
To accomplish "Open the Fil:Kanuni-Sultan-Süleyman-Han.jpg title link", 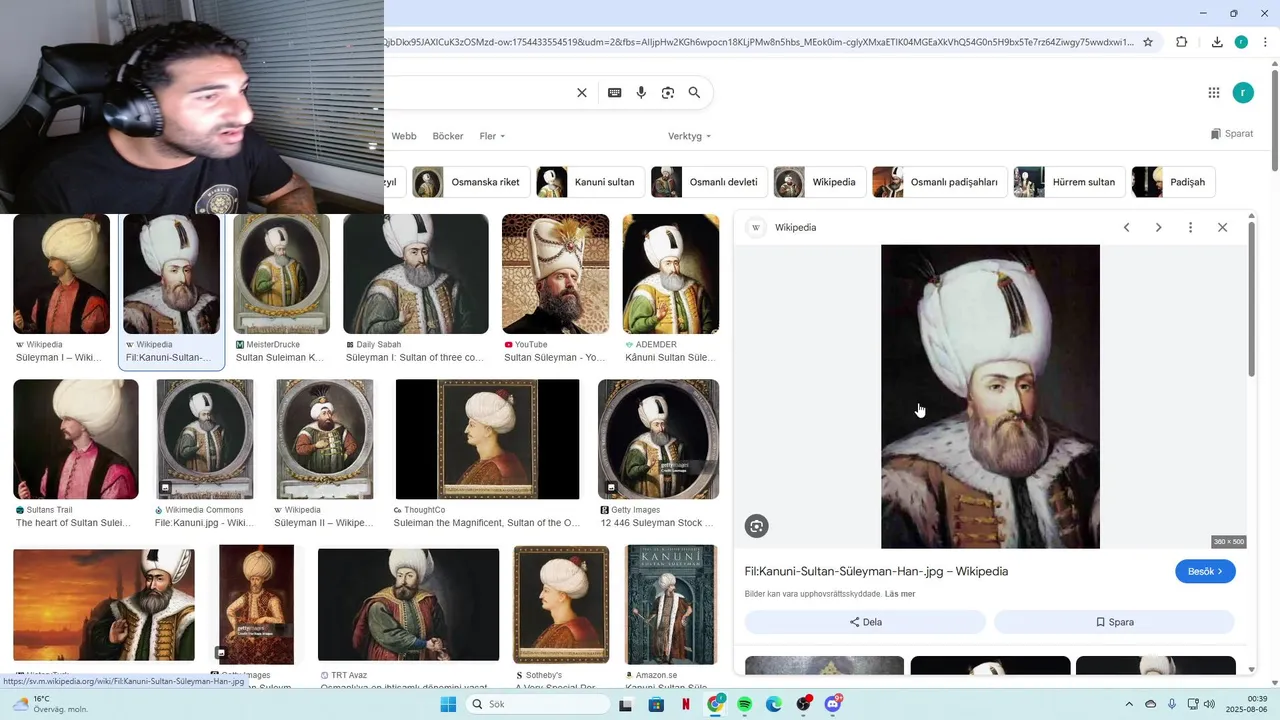I will click(876, 571).
